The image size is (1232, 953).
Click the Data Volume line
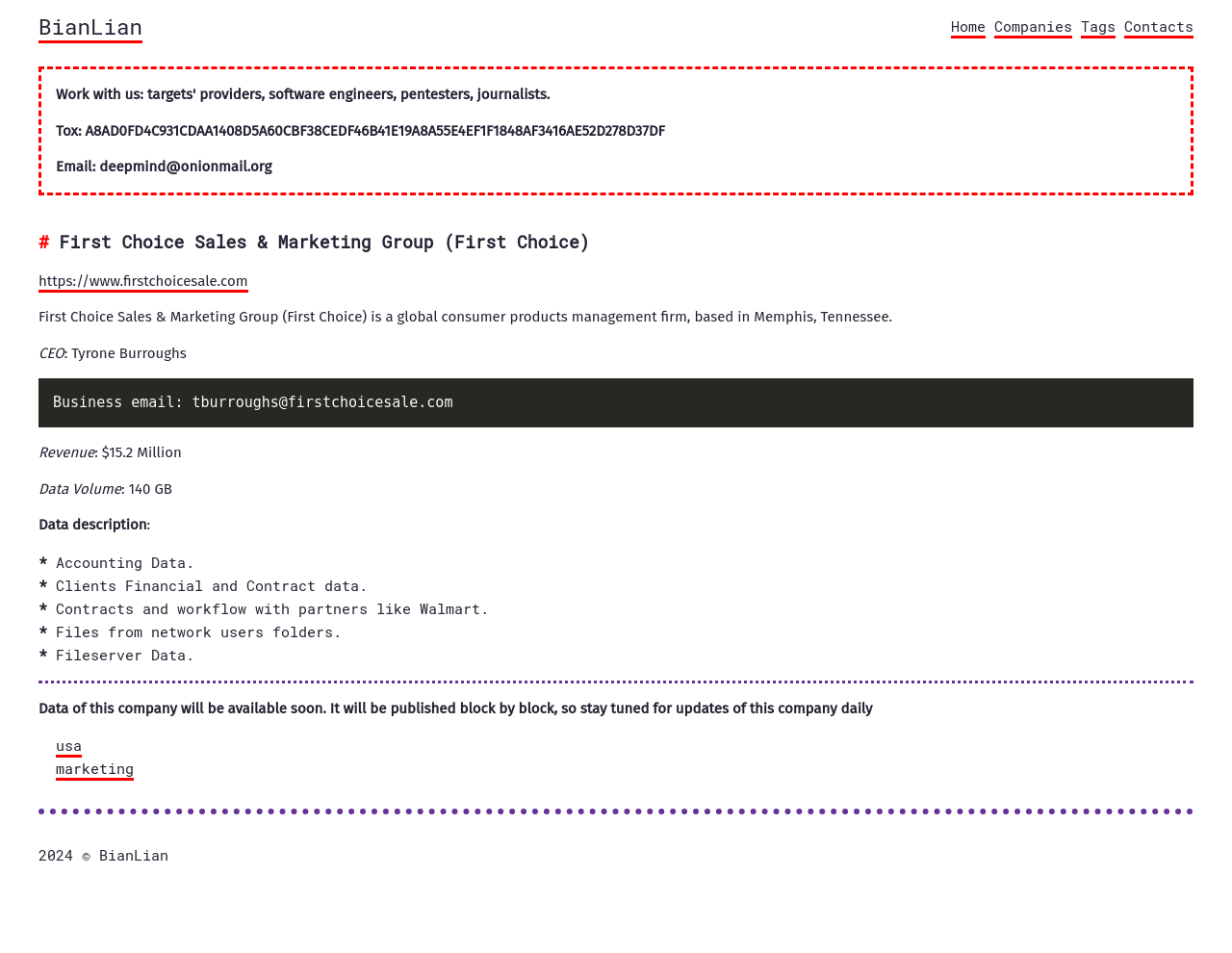(105, 489)
